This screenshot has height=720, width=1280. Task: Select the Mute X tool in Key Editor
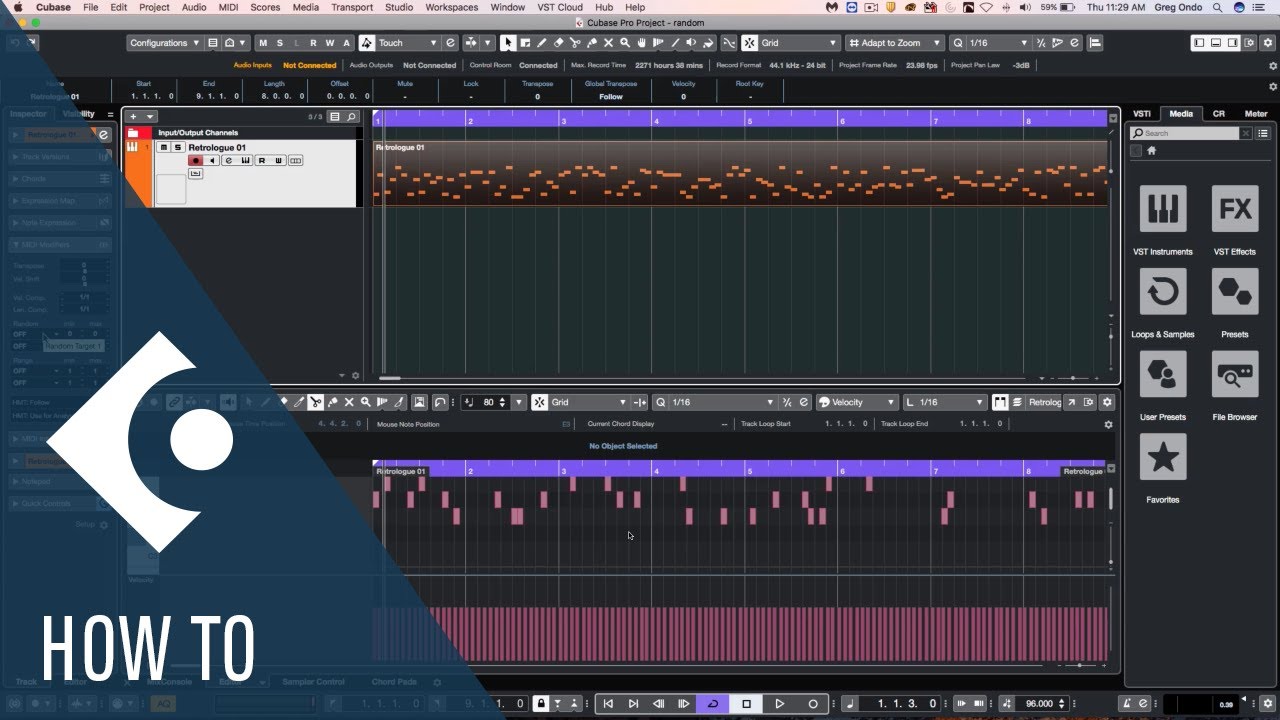point(349,402)
